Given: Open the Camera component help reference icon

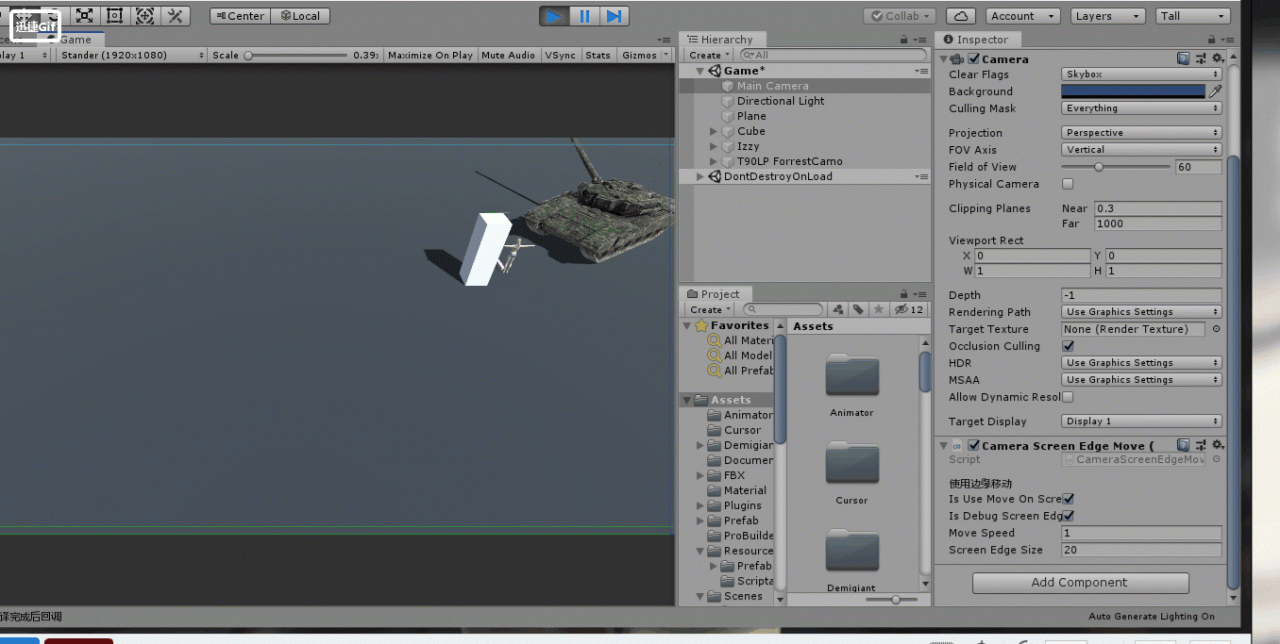Looking at the screenshot, I should 1183,59.
